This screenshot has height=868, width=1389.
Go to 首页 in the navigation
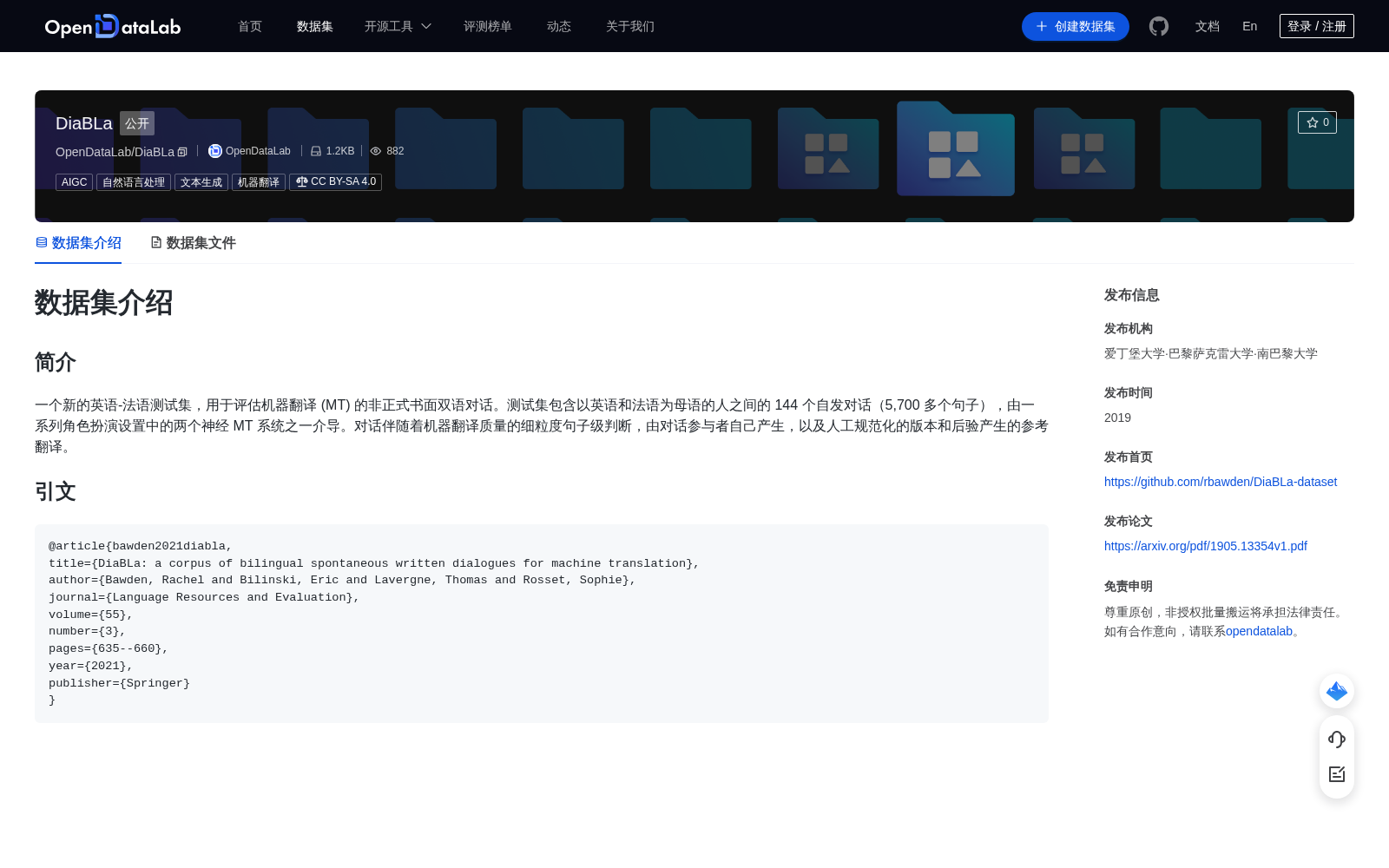click(250, 26)
